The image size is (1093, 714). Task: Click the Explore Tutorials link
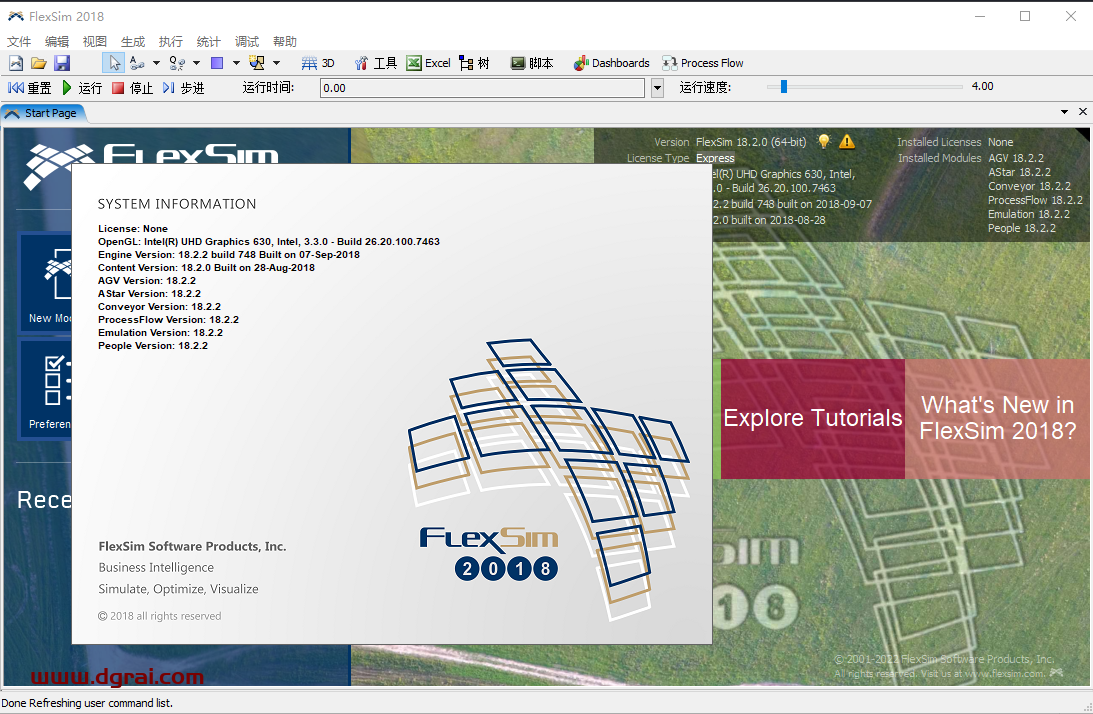pos(812,418)
